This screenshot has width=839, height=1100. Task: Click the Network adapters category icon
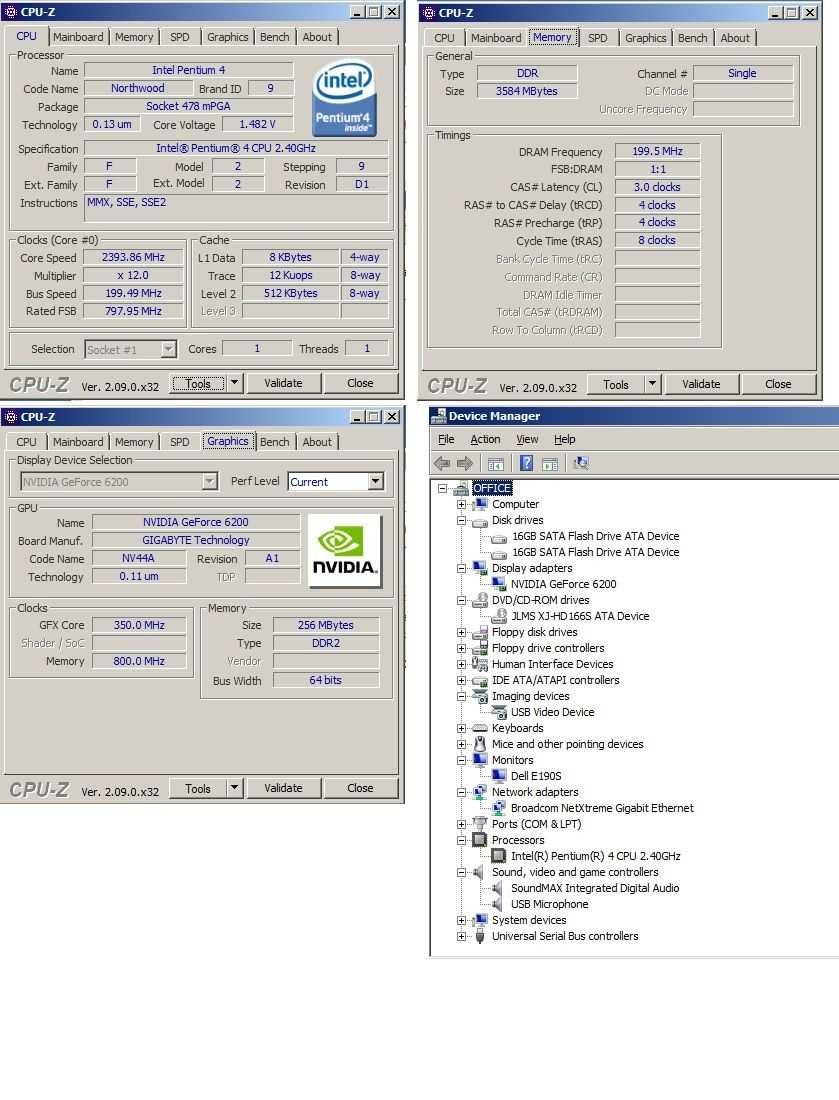pos(480,792)
